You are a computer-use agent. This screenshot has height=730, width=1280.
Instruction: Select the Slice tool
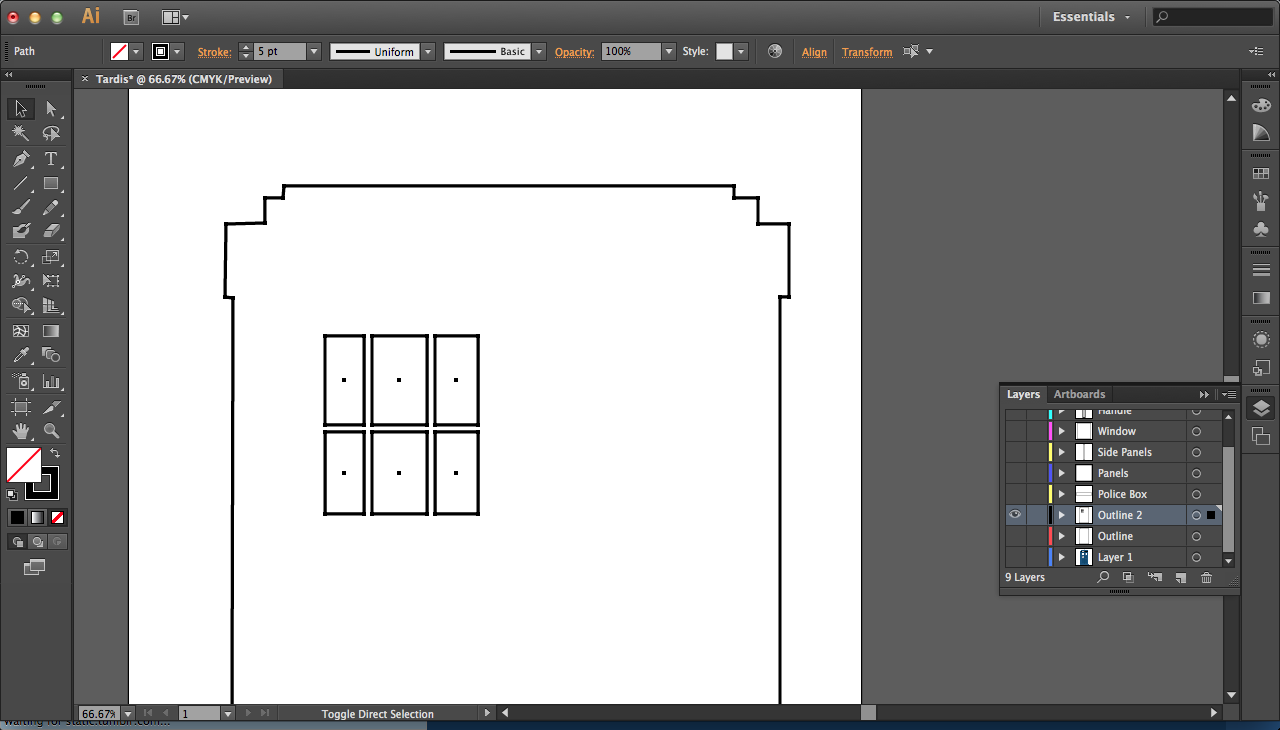pyautogui.click(x=51, y=407)
